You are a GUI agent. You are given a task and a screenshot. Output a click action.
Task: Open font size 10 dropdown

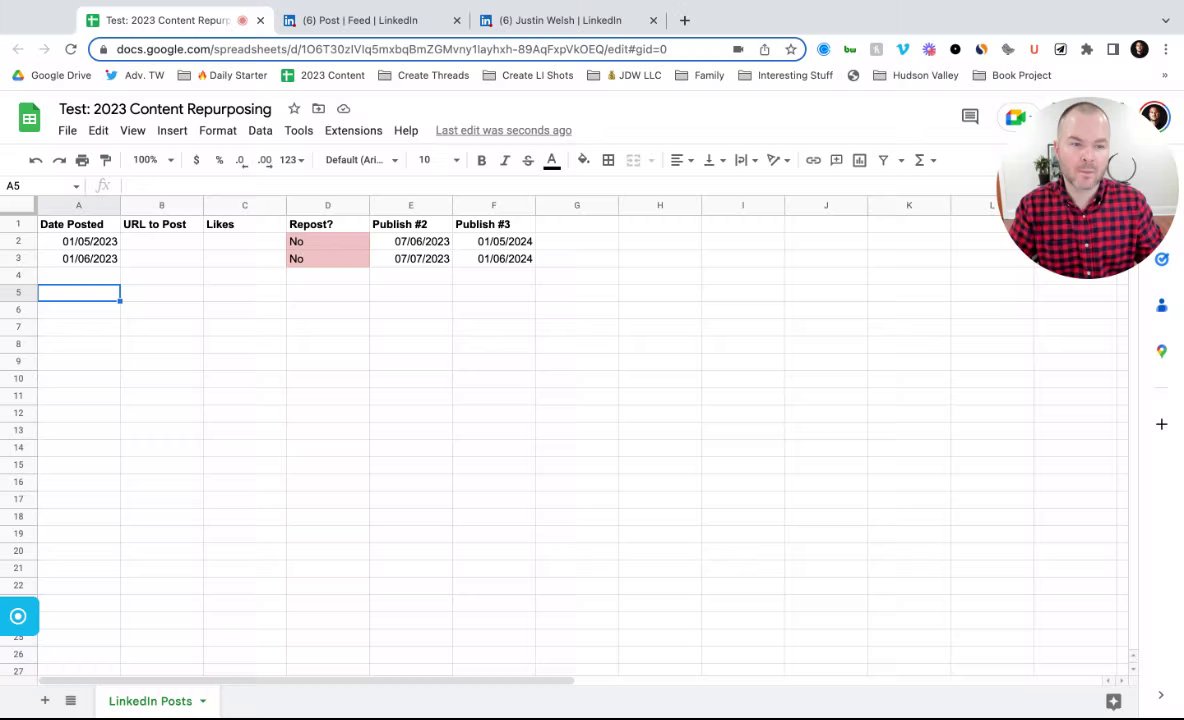click(x=439, y=160)
